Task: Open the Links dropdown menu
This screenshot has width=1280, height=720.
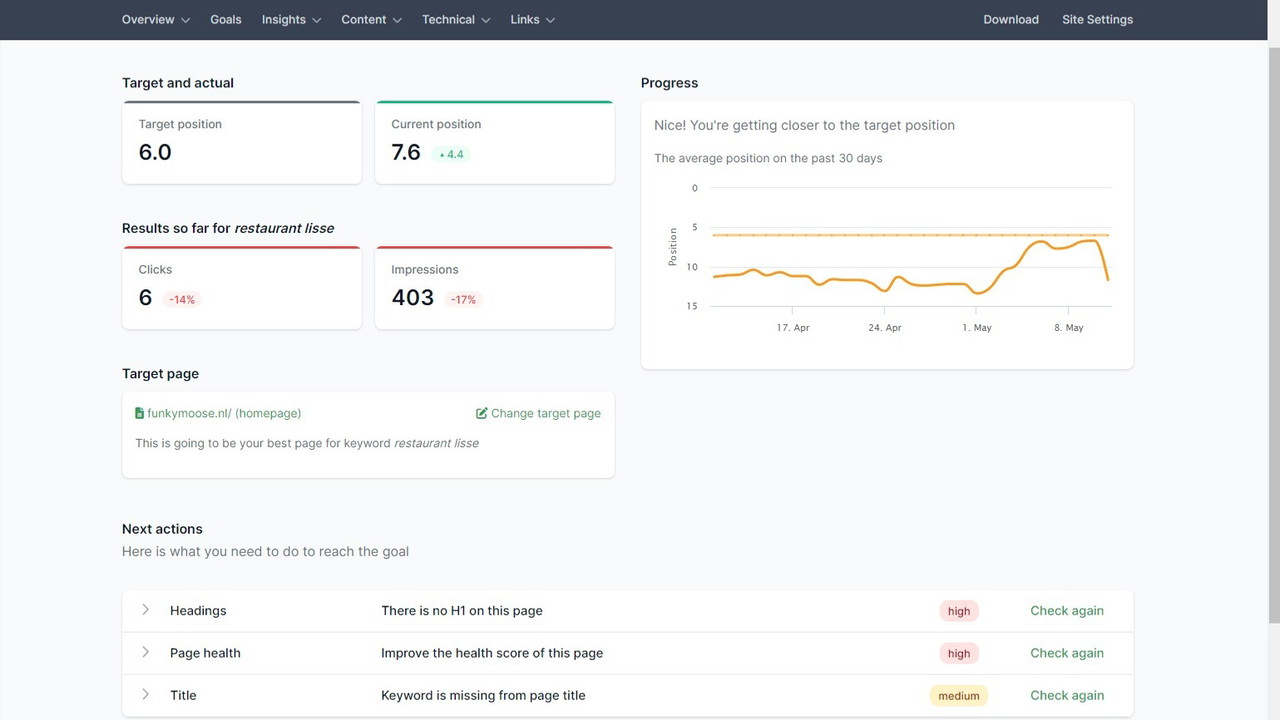Action: (x=532, y=19)
